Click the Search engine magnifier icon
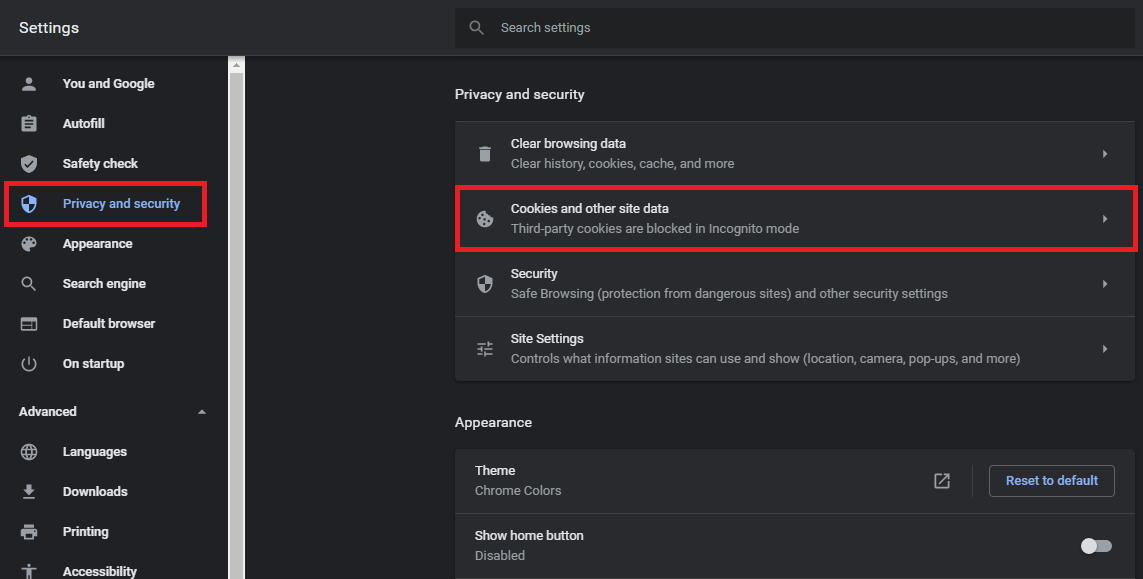 click(29, 283)
